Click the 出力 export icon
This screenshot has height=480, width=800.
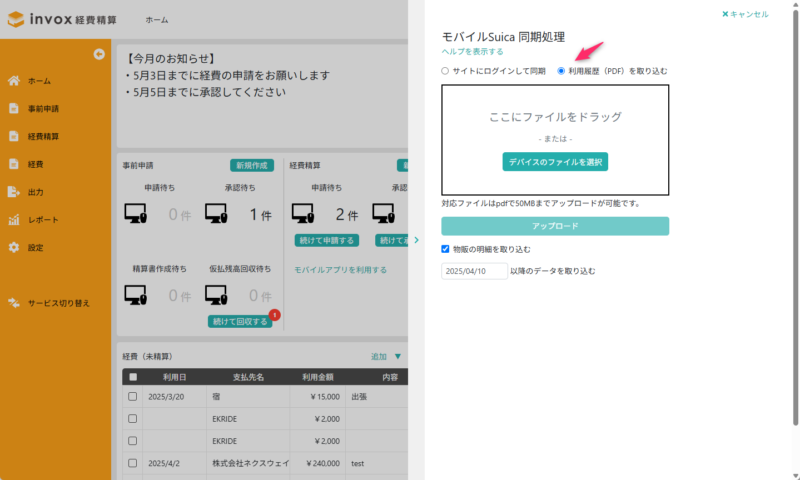tap(14, 192)
